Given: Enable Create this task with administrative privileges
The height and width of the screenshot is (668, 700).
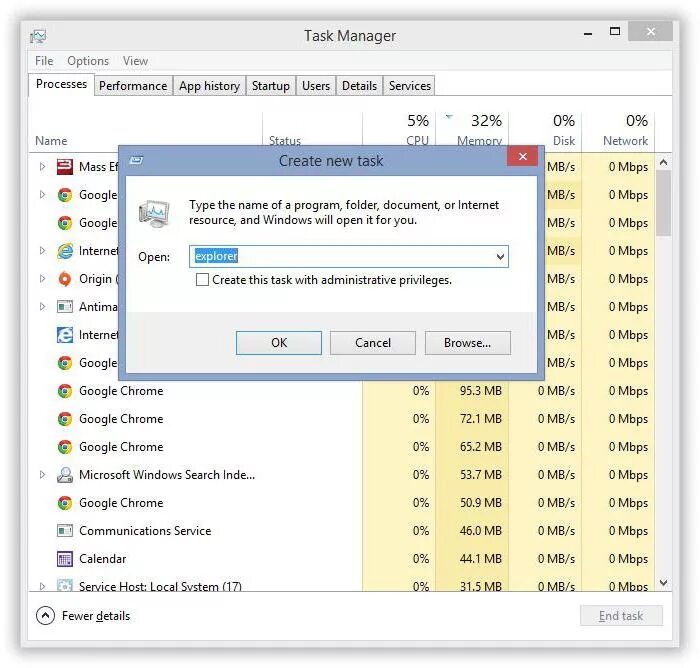Looking at the screenshot, I should 202,280.
